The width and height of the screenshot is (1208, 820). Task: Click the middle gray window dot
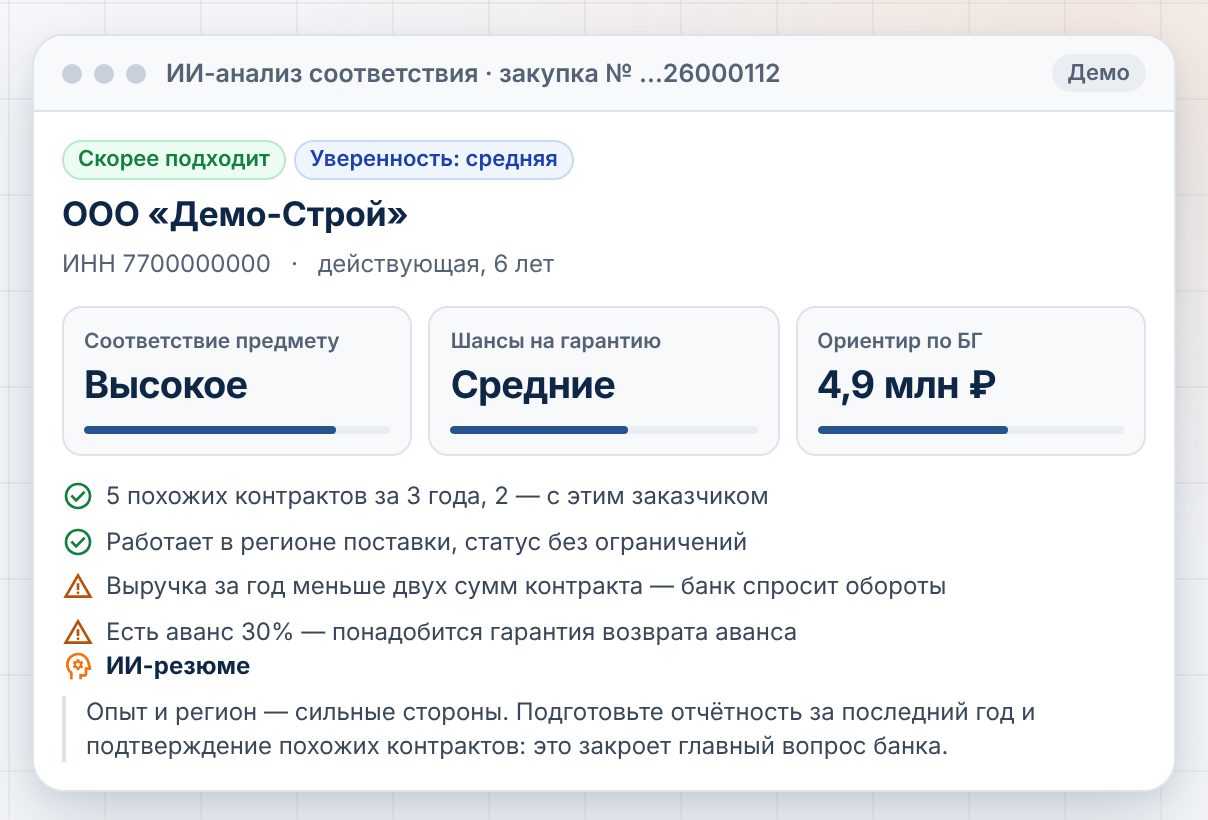coord(104,74)
